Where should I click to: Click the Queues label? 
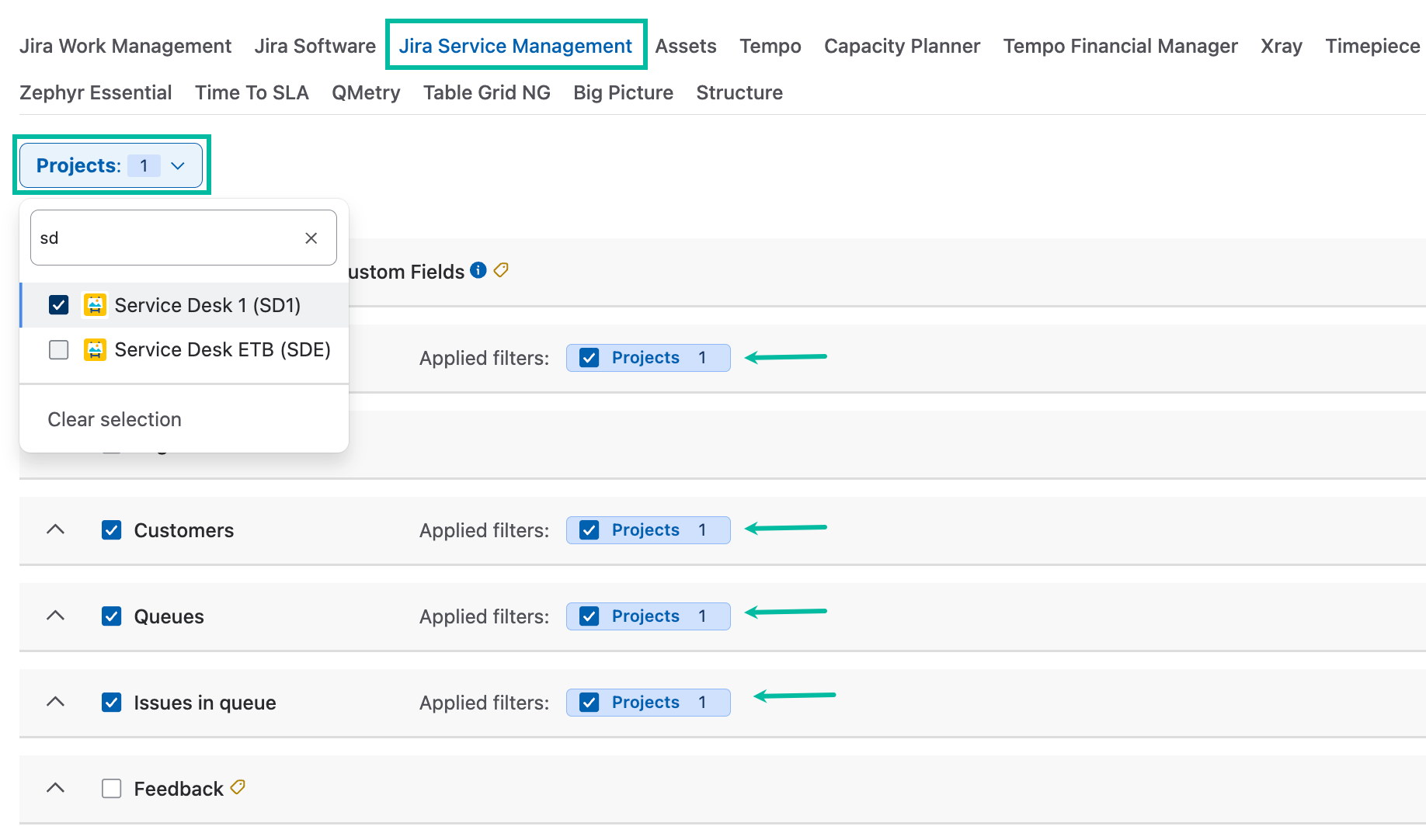click(169, 616)
